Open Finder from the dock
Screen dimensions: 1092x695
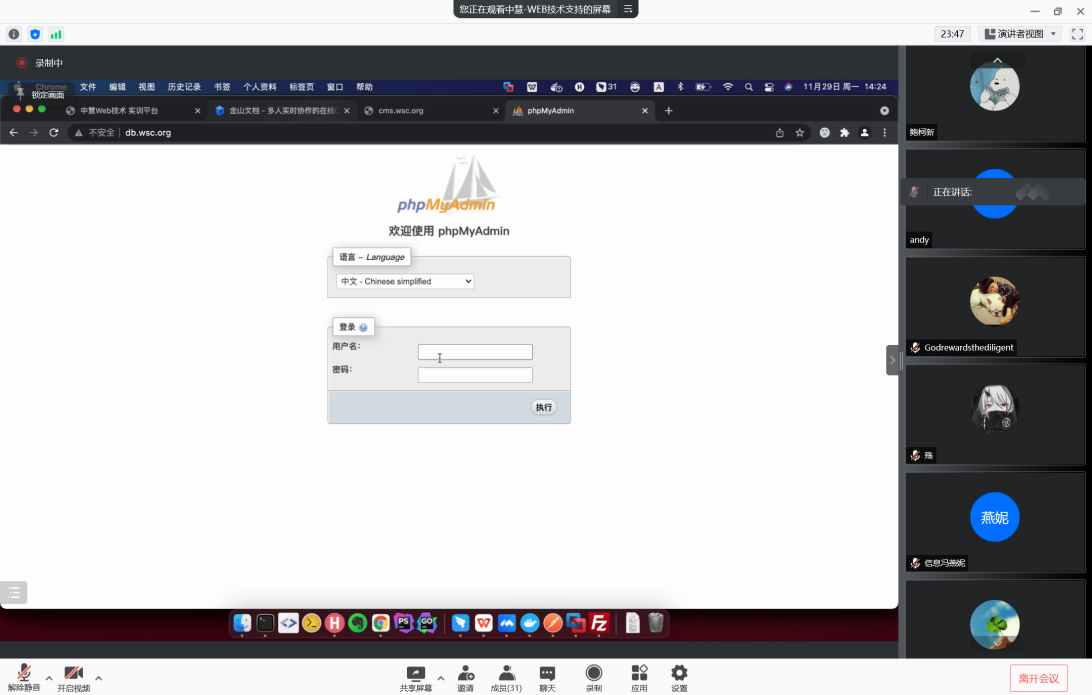click(x=242, y=623)
